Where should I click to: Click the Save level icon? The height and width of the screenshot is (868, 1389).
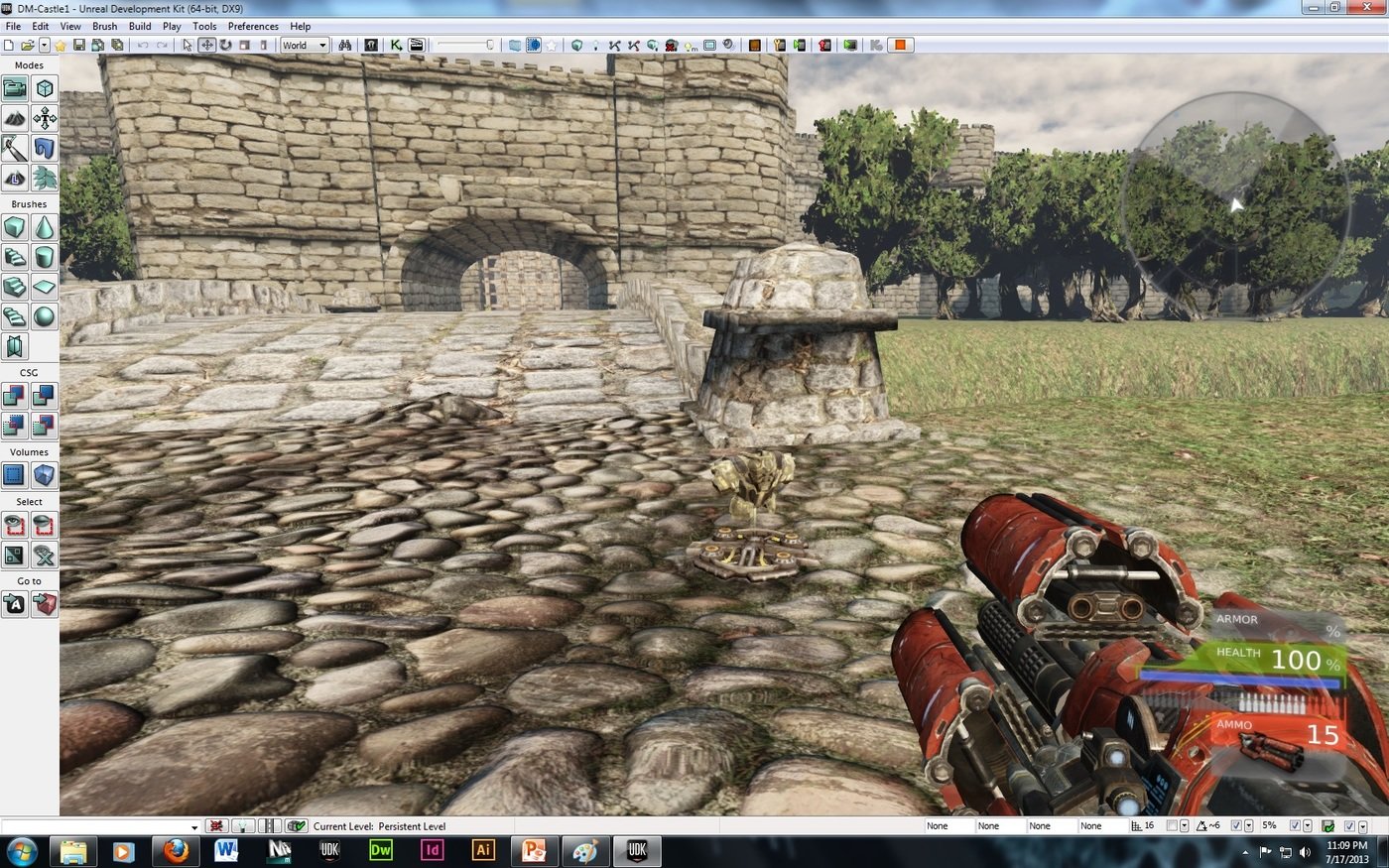[79, 46]
